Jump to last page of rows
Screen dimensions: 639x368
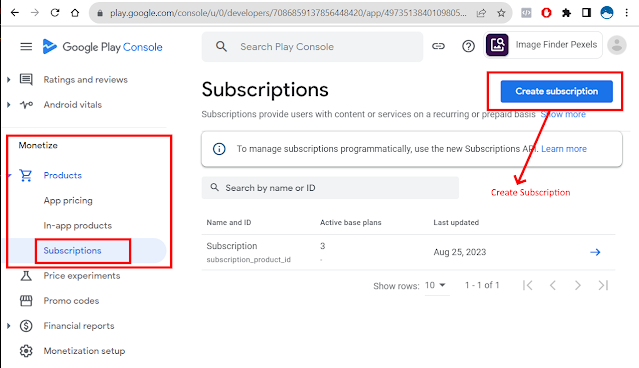pyautogui.click(x=603, y=285)
